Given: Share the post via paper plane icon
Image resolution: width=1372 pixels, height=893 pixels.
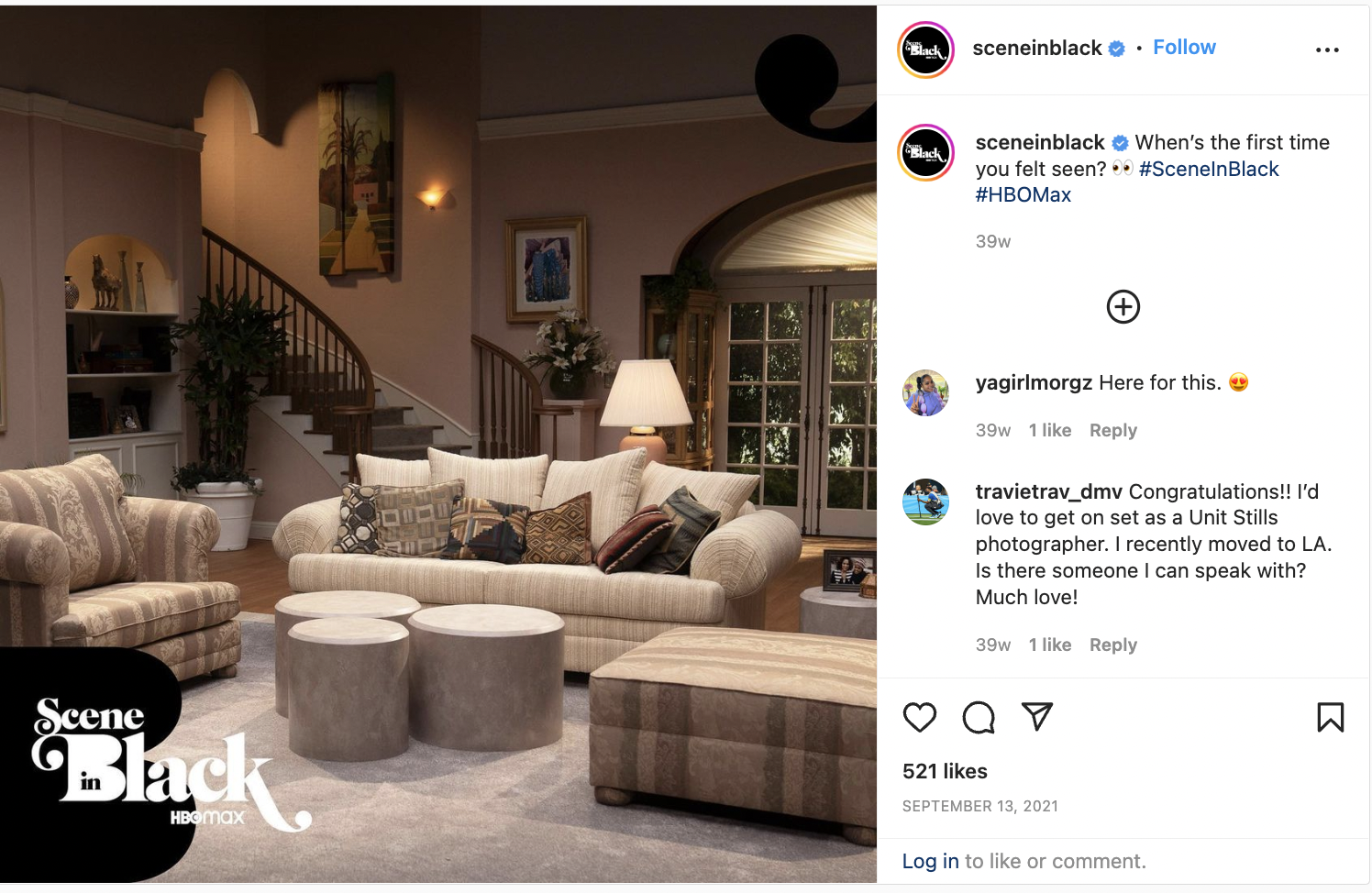Looking at the screenshot, I should (x=1037, y=716).
